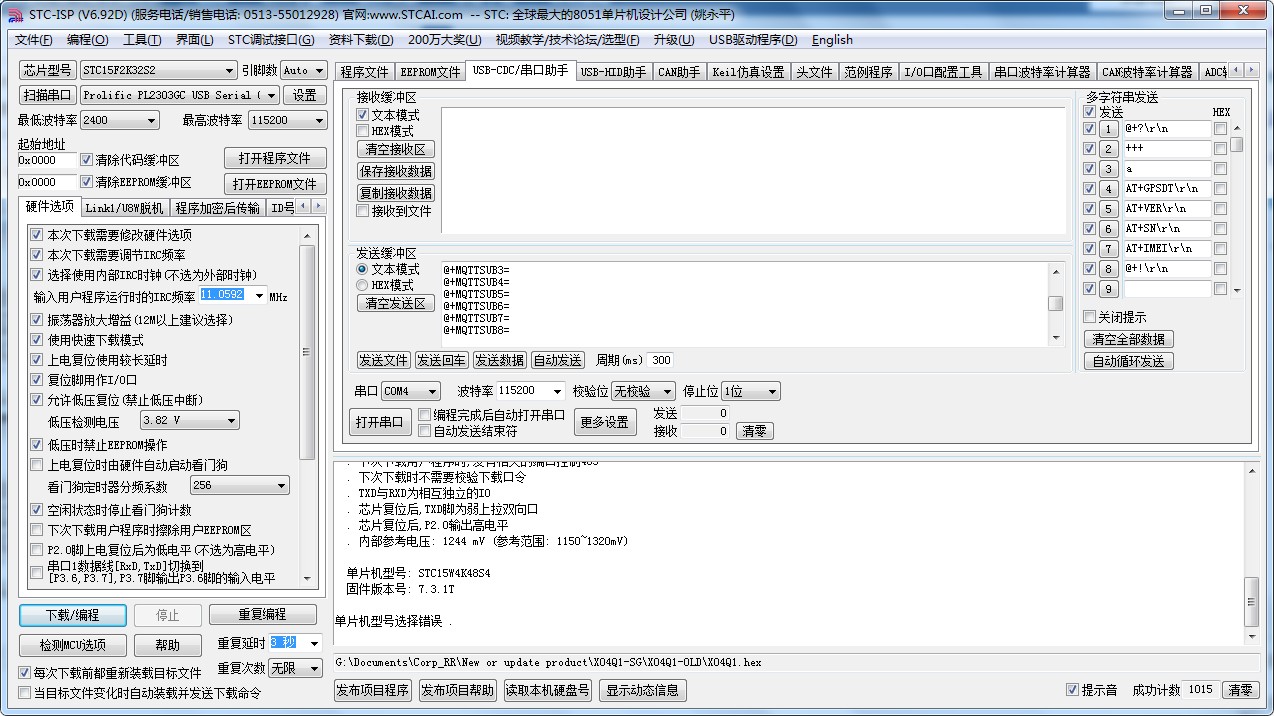Open the 资料下载 menu
This screenshot has height=716, width=1274.
pyautogui.click(x=360, y=40)
